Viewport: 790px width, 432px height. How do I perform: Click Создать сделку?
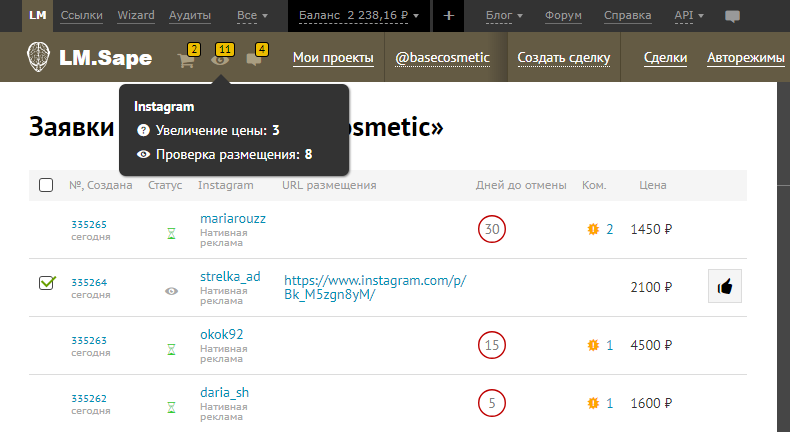pos(564,57)
